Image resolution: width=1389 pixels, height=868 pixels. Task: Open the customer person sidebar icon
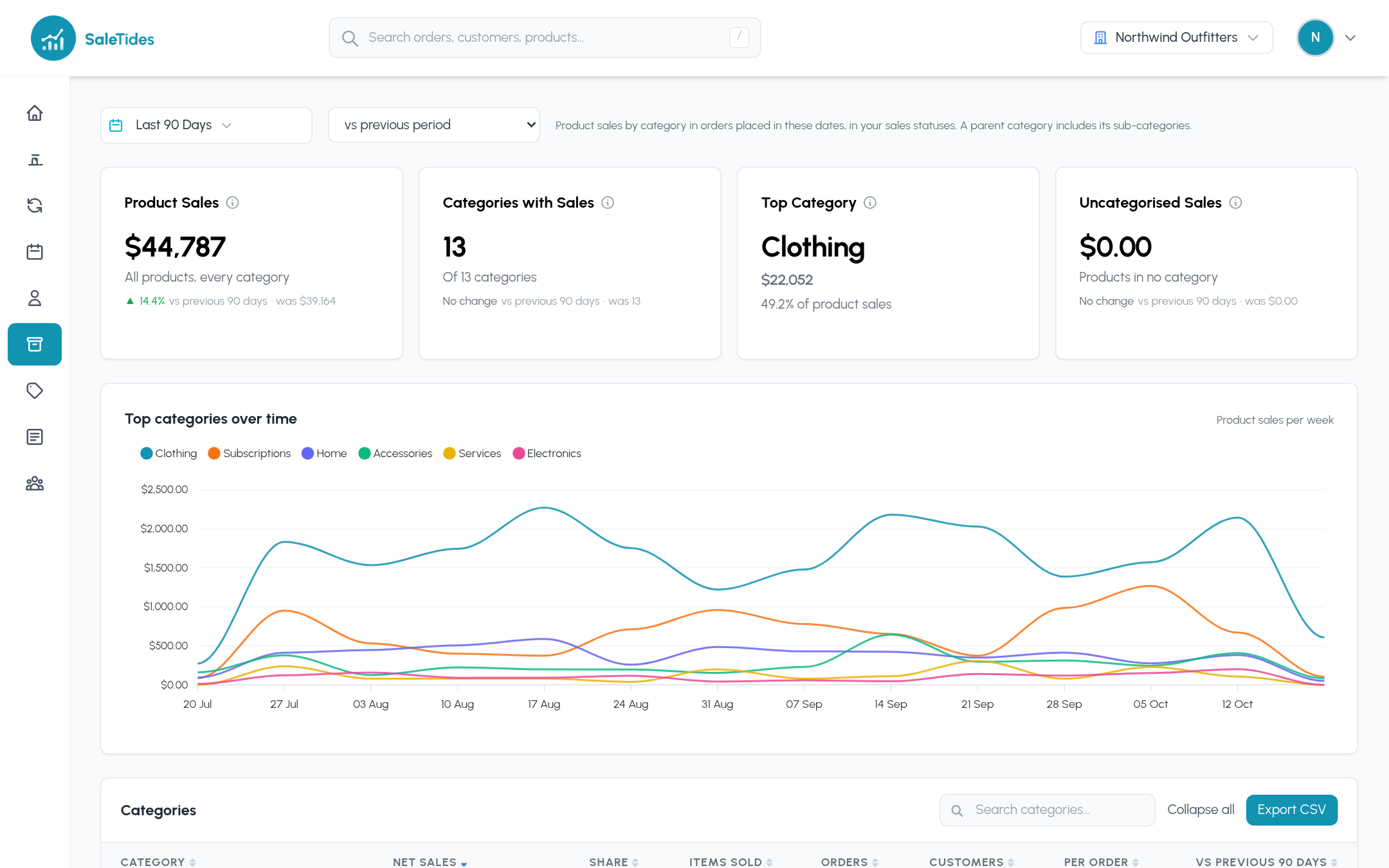[x=35, y=298]
